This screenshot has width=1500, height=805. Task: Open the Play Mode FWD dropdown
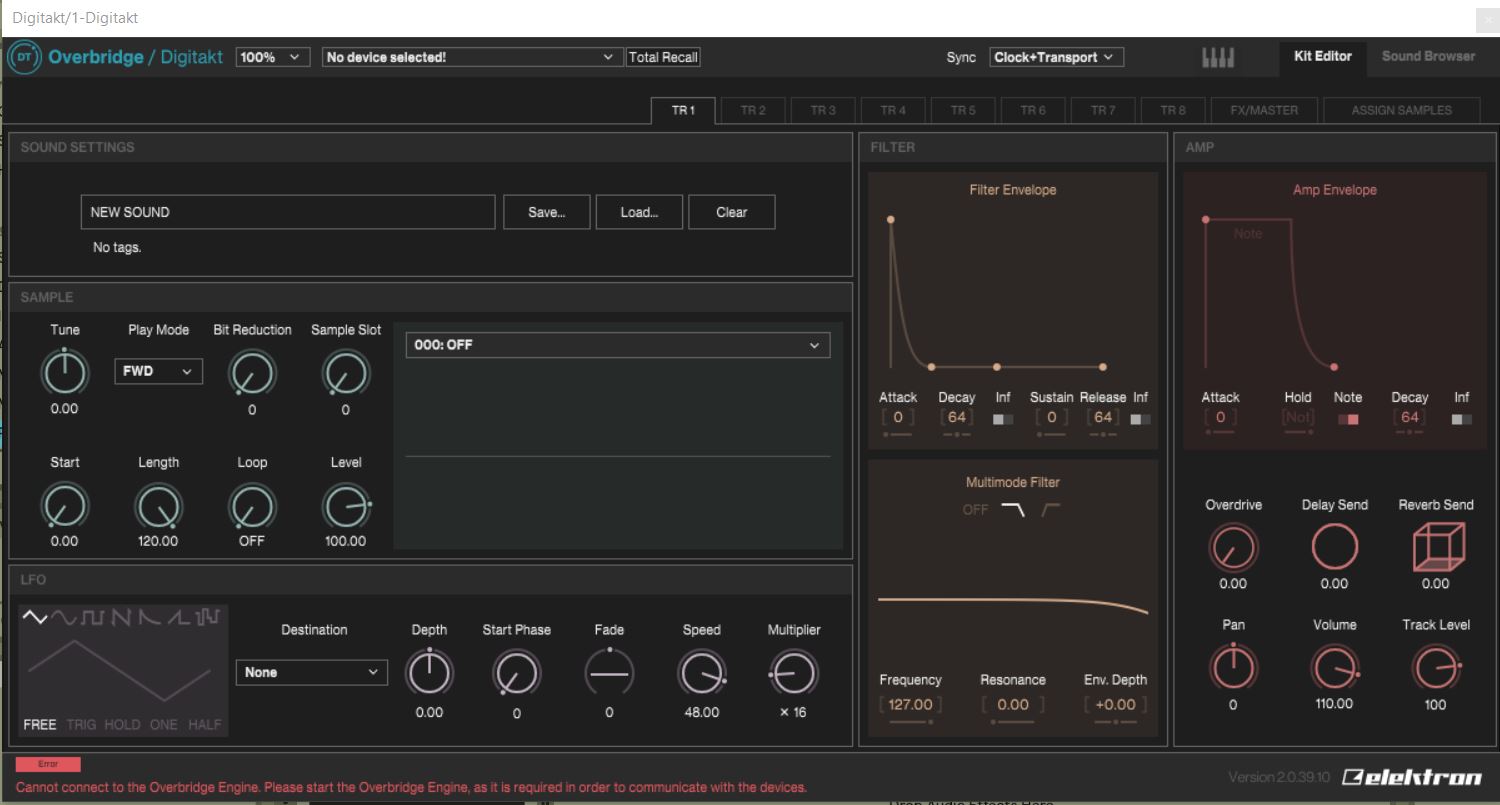point(158,371)
